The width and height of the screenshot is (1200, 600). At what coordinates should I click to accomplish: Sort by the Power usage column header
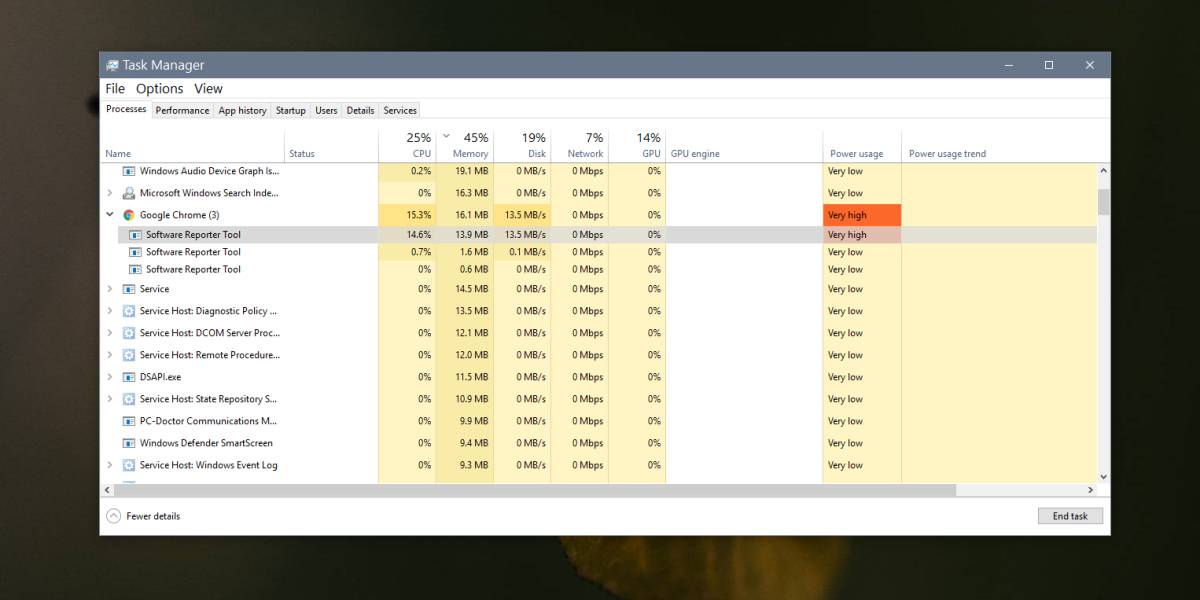862,145
